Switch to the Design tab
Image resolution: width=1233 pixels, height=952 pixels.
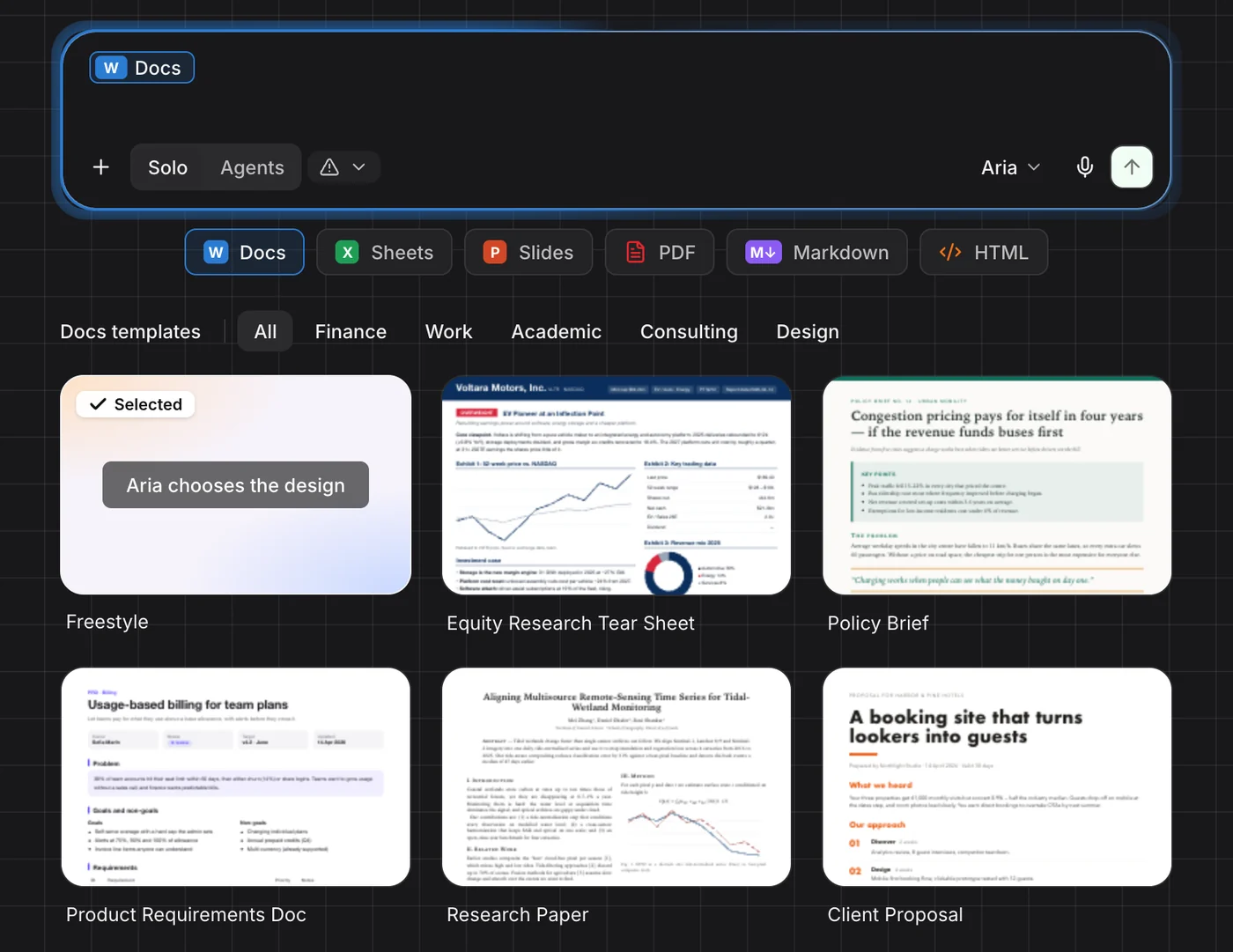coord(808,332)
